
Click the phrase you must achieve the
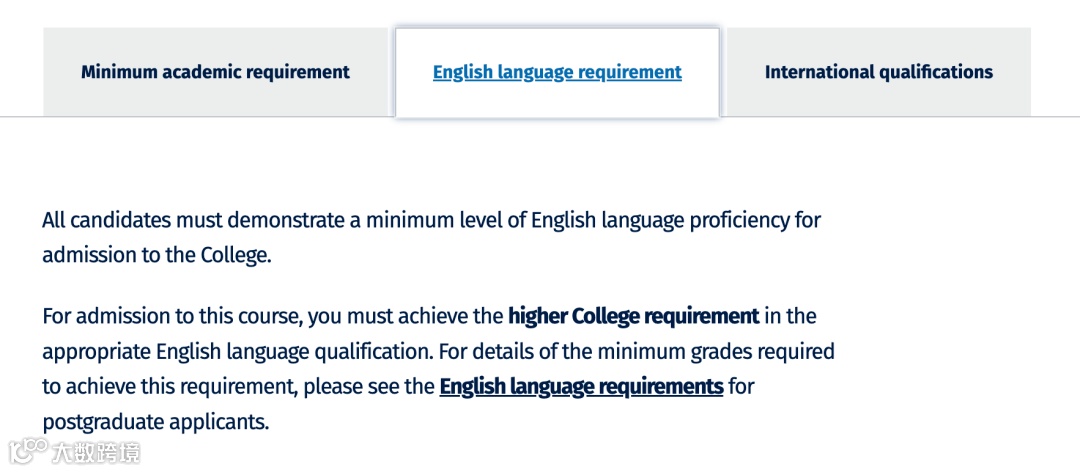pos(406,316)
